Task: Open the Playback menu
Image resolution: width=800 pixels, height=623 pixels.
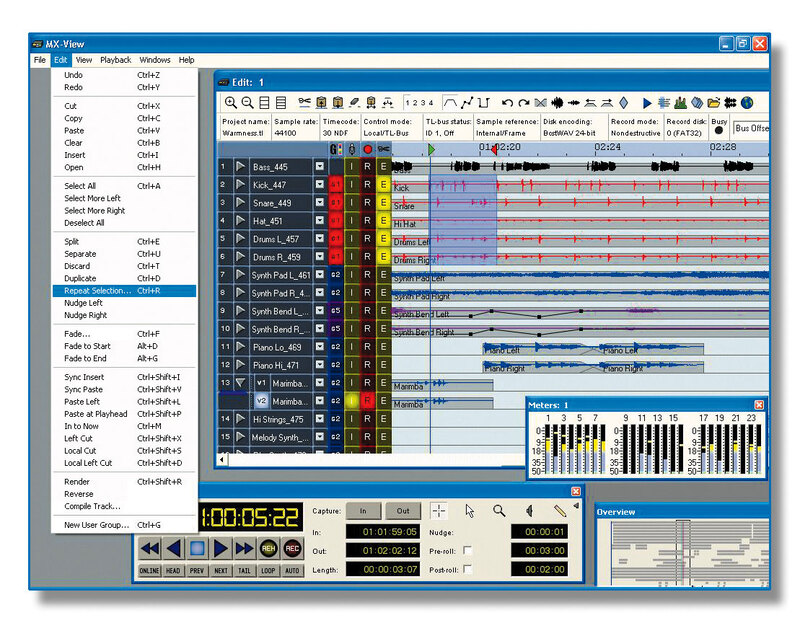Action: coord(116,60)
